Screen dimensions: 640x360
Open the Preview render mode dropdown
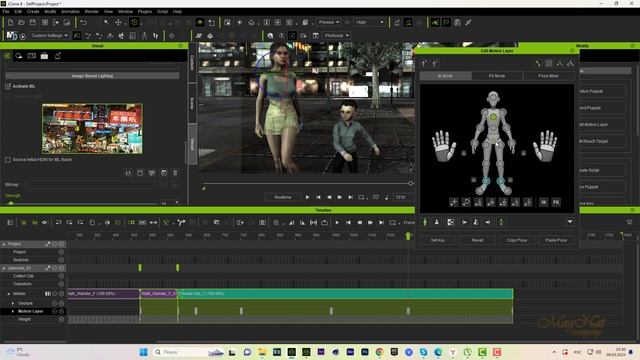pos(329,22)
